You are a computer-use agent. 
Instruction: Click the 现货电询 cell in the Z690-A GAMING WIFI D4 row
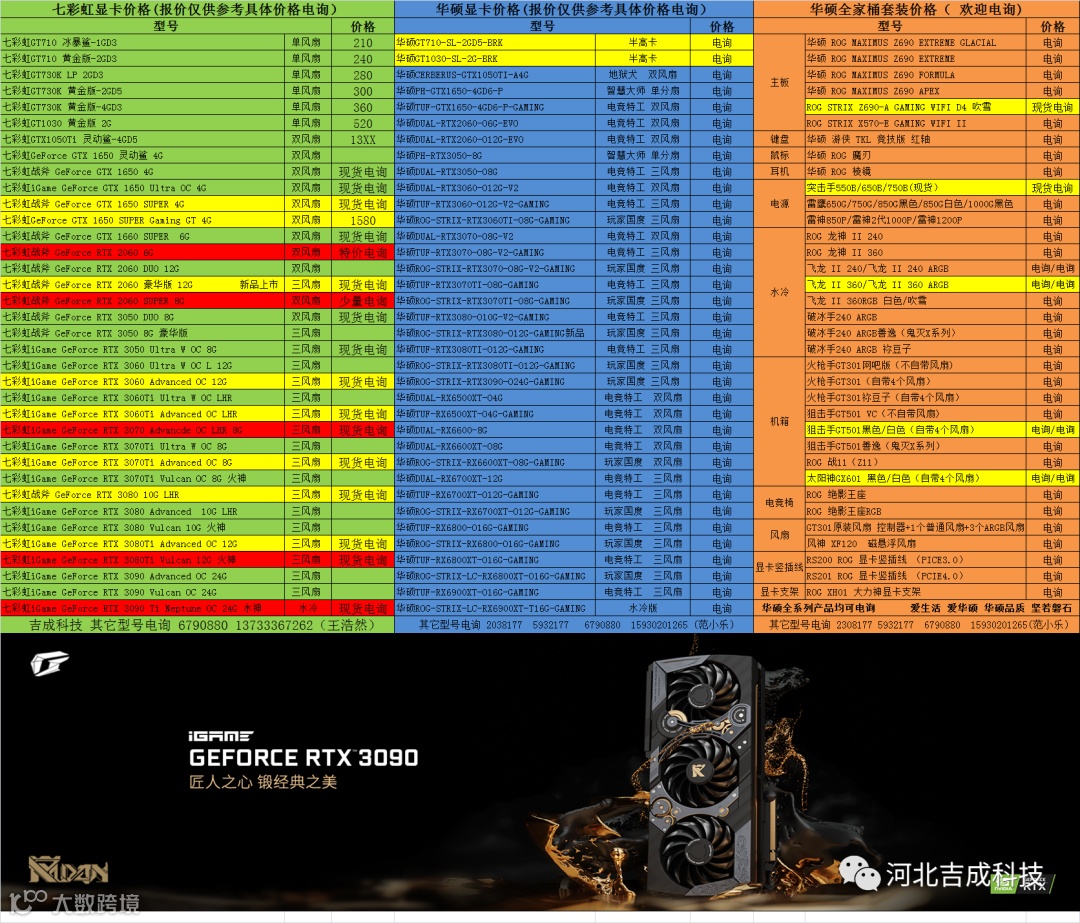1052,107
